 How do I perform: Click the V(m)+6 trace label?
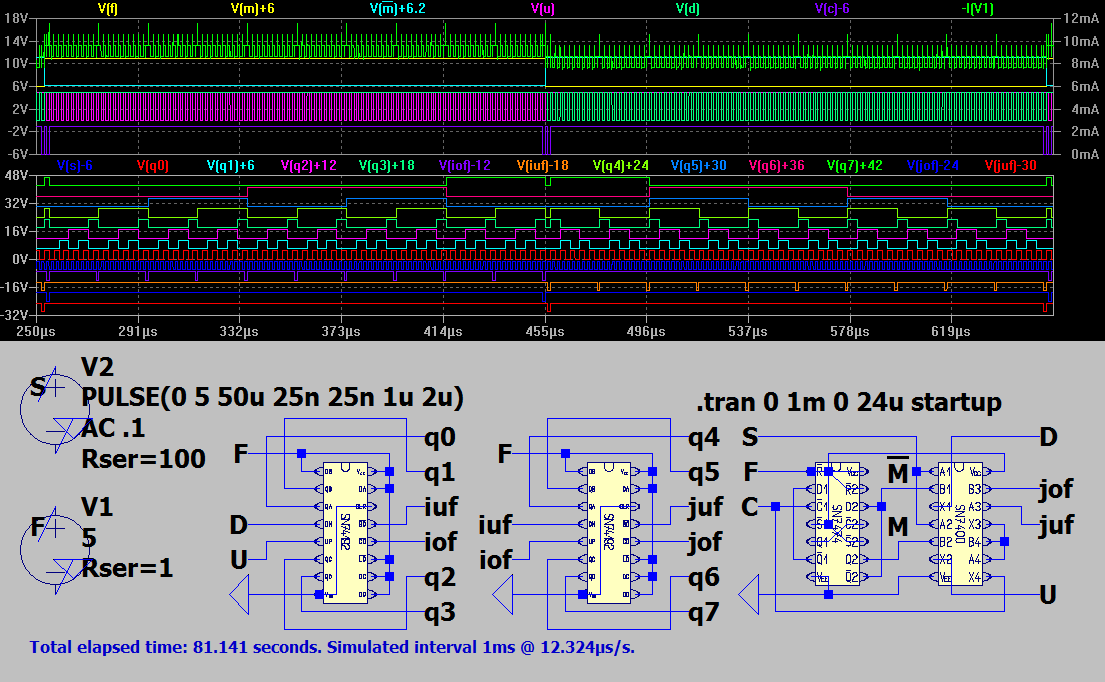[253, 8]
